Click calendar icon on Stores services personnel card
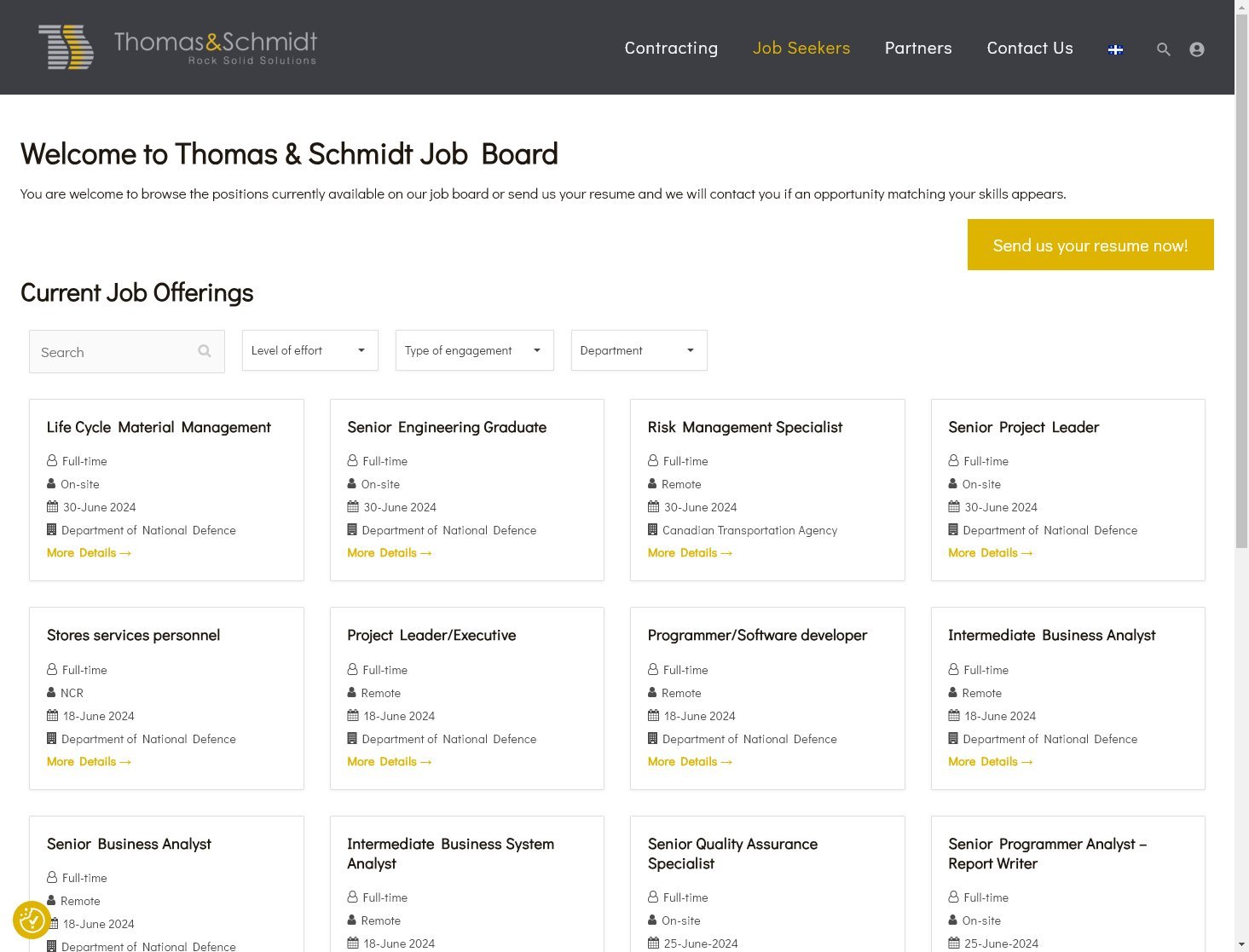 point(52,715)
